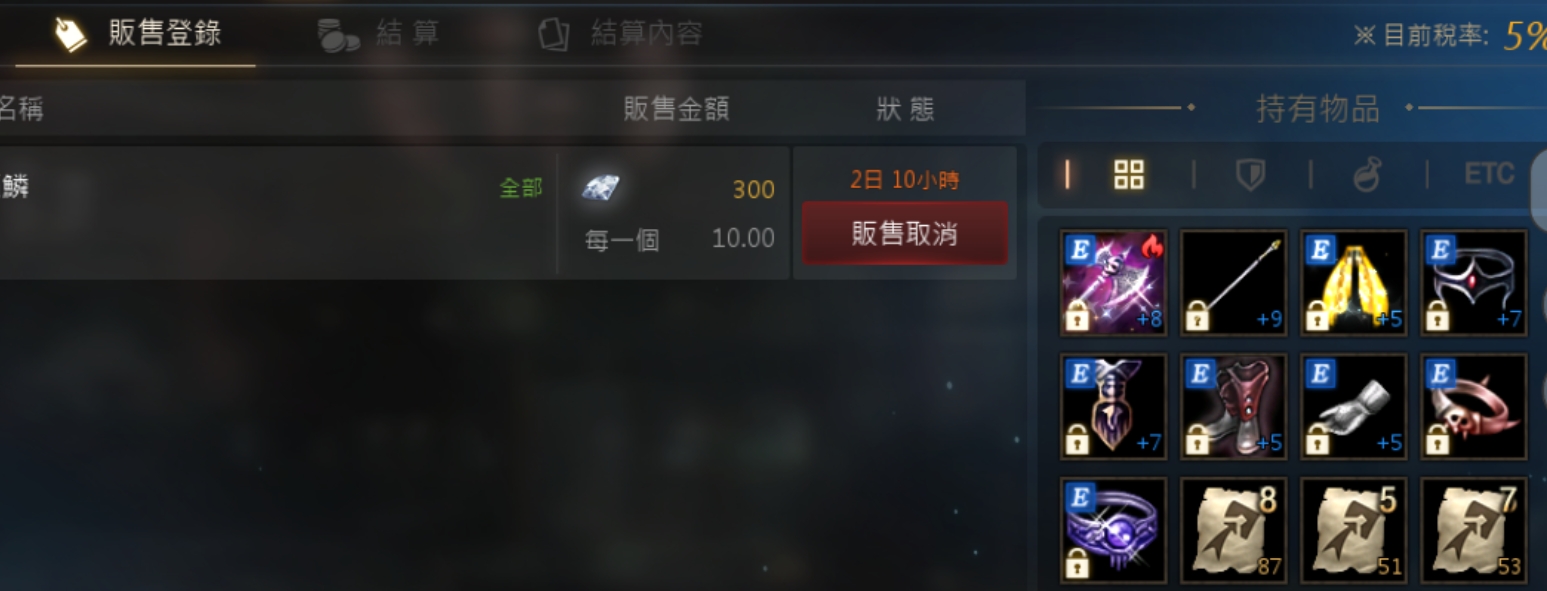Select the silver circlet helmet +7

click(1474, 283)
